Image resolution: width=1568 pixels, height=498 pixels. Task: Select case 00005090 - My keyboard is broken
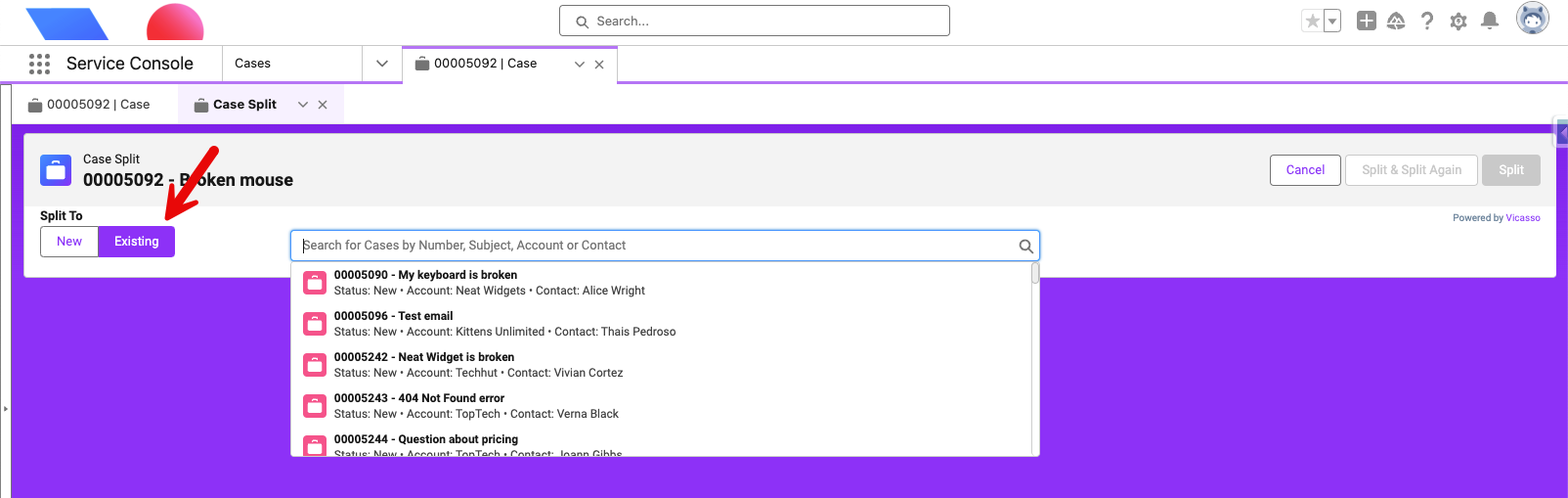pyautogui.click(x=661, y=283)
